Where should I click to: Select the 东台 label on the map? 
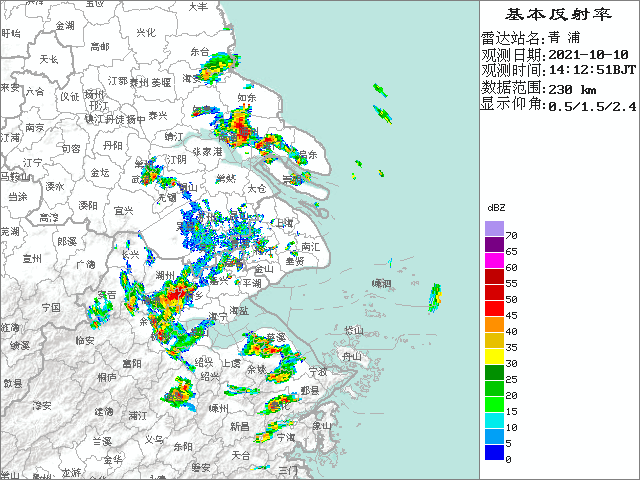[200, 51]
